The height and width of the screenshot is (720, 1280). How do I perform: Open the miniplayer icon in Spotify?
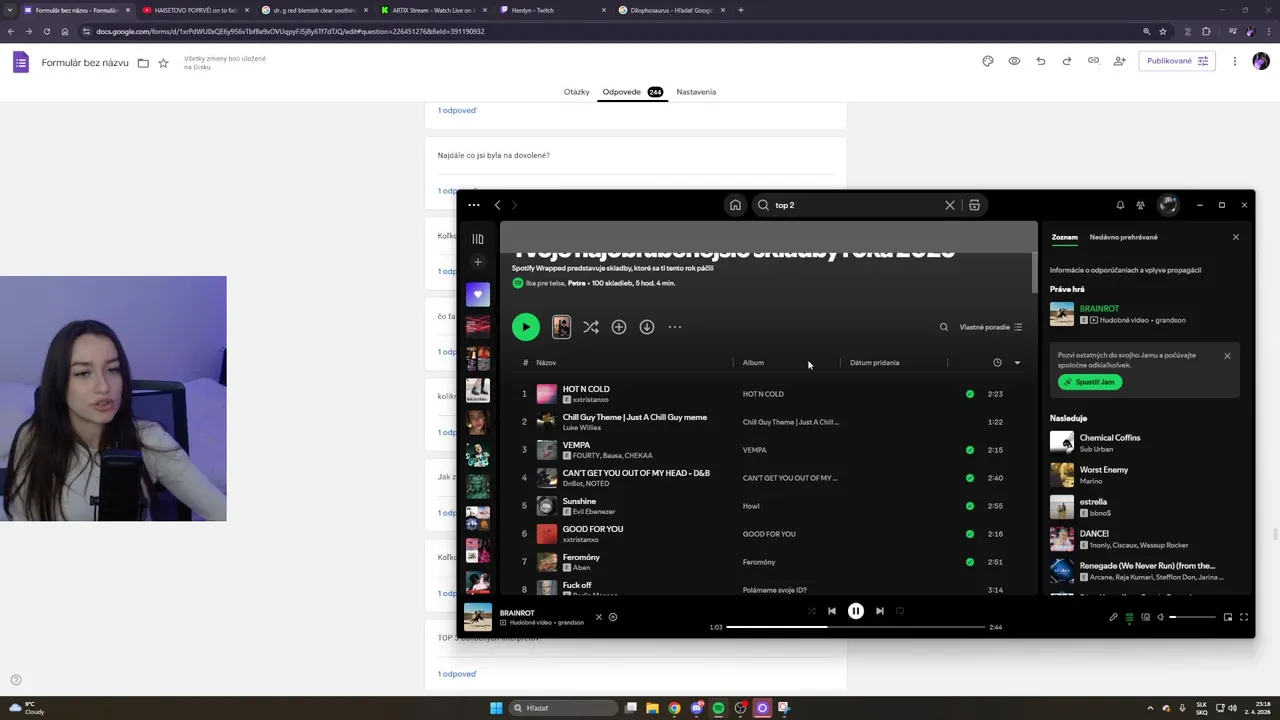pyautogui.click(x=1228, y=617)
